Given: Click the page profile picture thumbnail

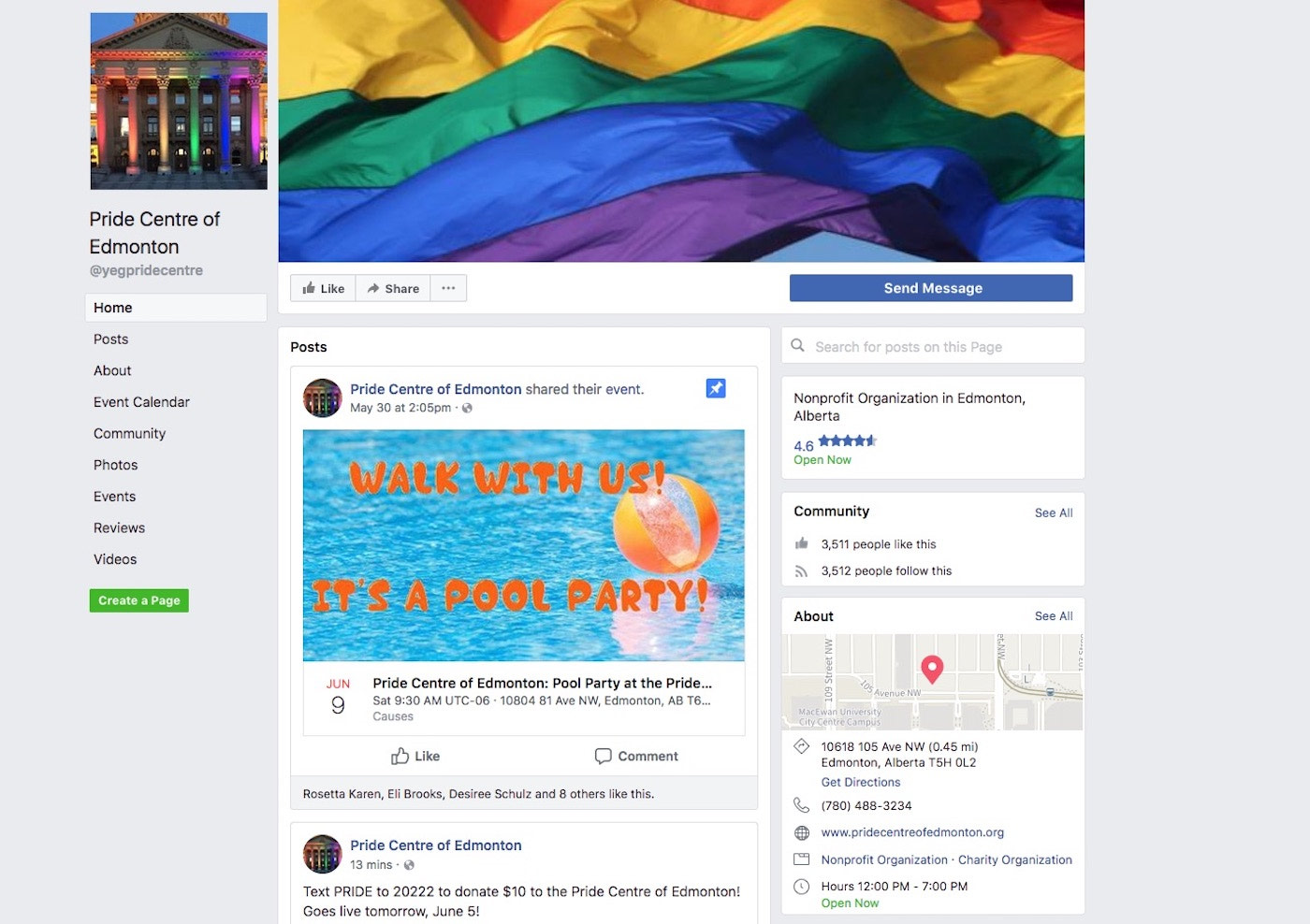Looking at the screenshot, I should [179, 101].
